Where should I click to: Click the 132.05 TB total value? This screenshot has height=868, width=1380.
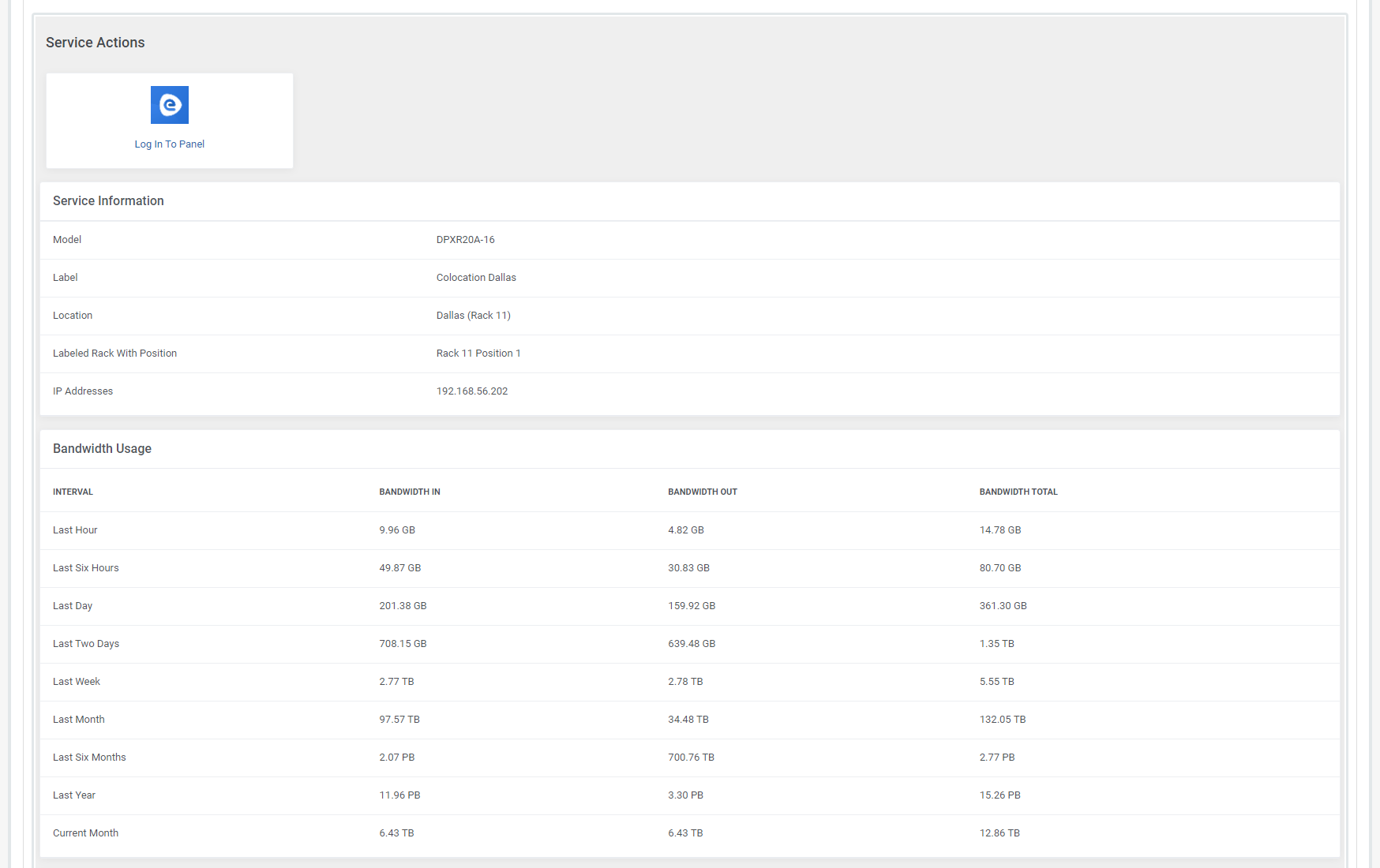click(x=1003, y=720)
